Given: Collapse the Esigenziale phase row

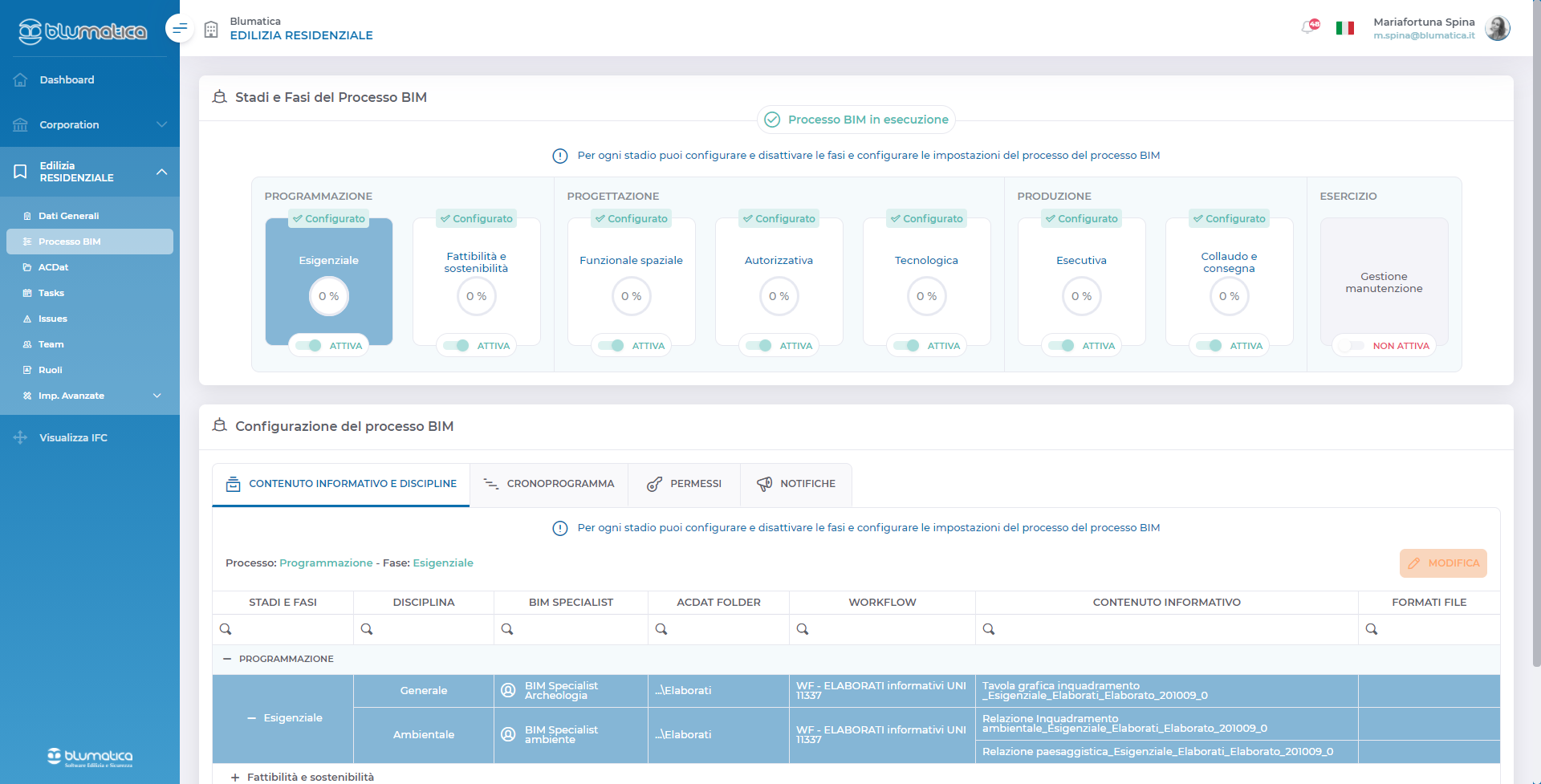Looking at the screenshot, I should [252, 718].
